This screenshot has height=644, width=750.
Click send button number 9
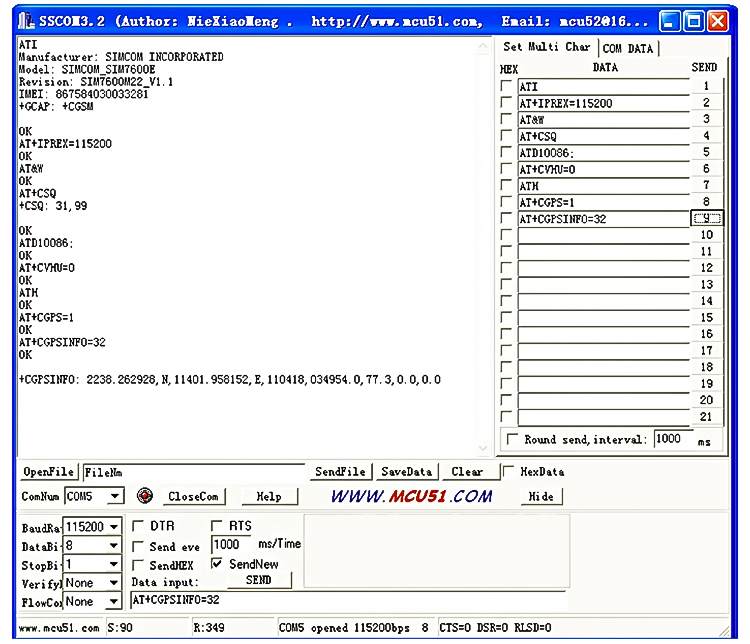pyautogui.click(x=706, y=218)
